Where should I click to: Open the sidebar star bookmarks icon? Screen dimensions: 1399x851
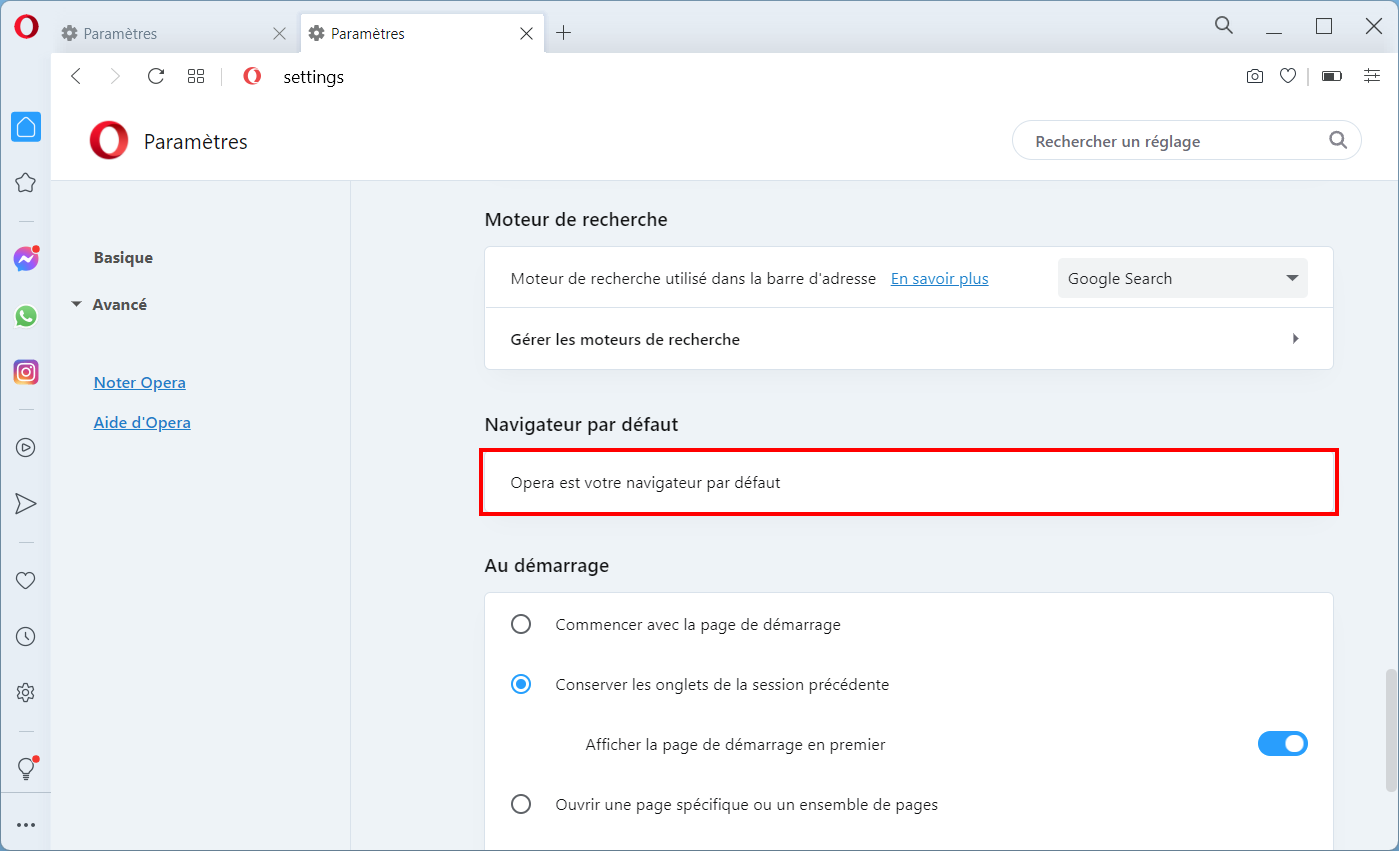coord(26,182)
